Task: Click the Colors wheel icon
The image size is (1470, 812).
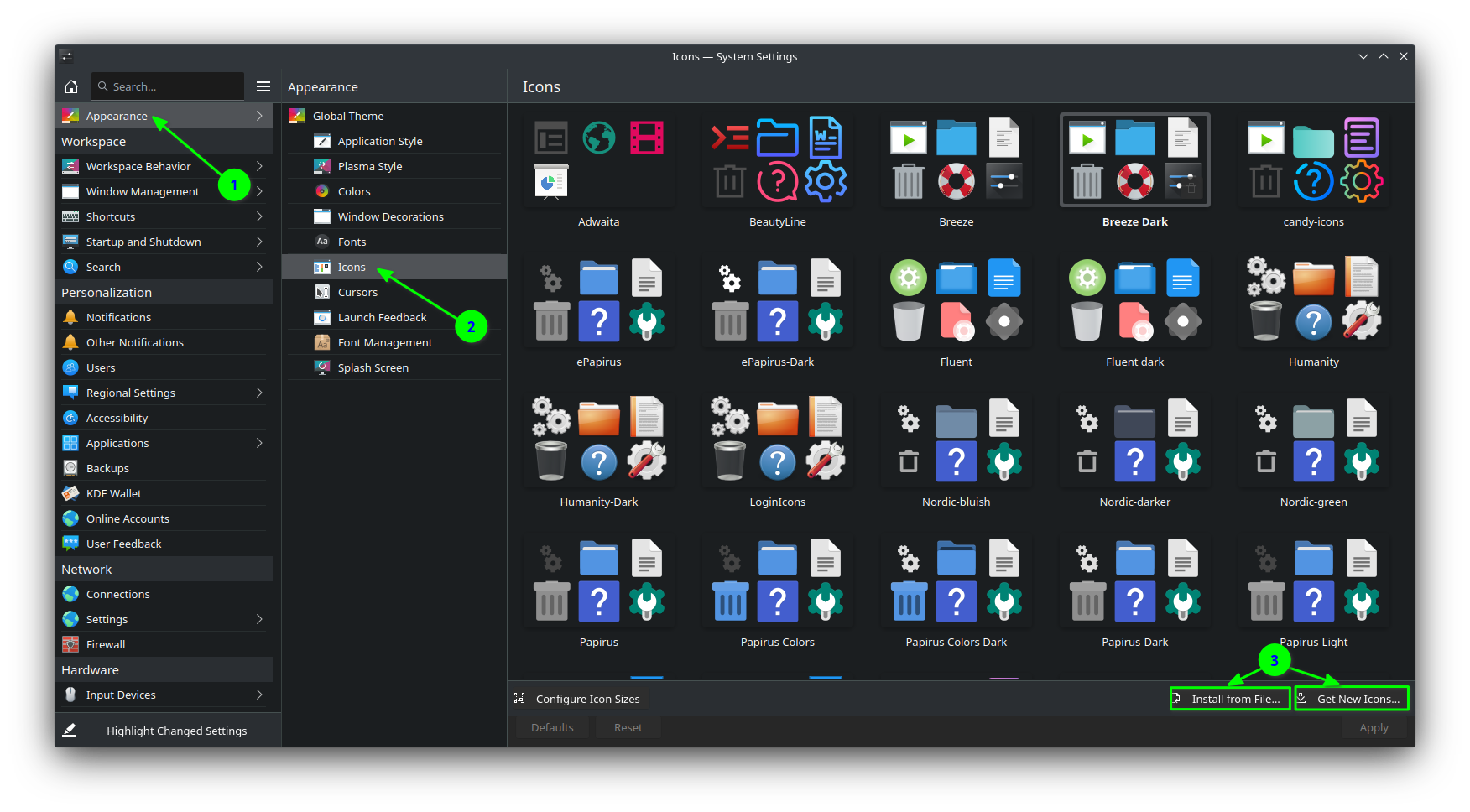Action: [x=322, y=191]
